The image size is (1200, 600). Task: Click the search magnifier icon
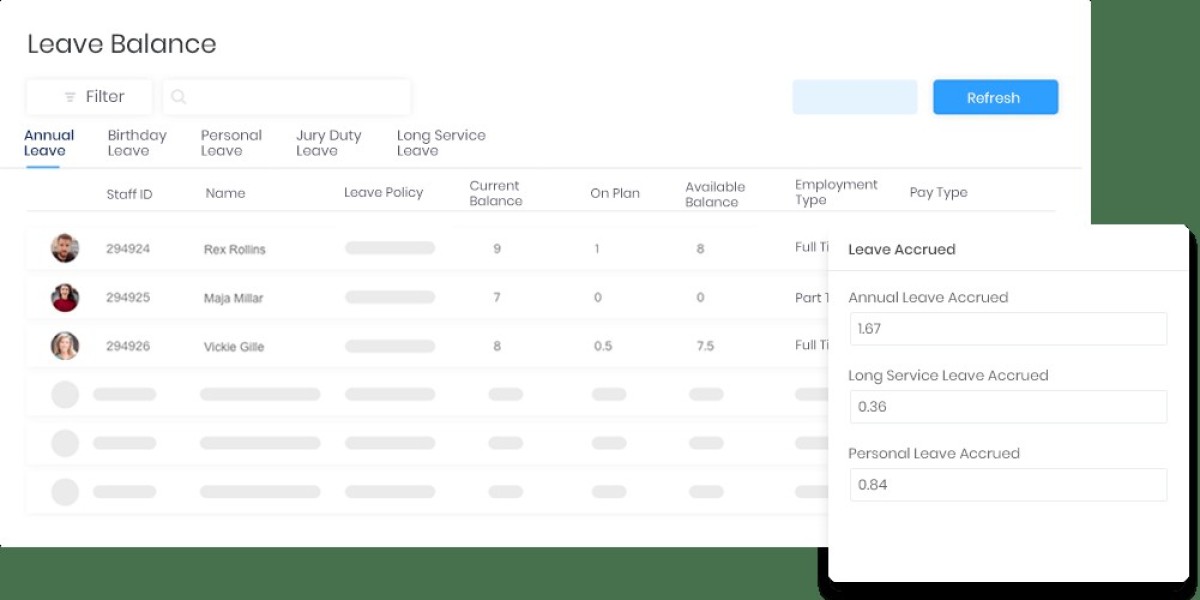coord(179,97)
